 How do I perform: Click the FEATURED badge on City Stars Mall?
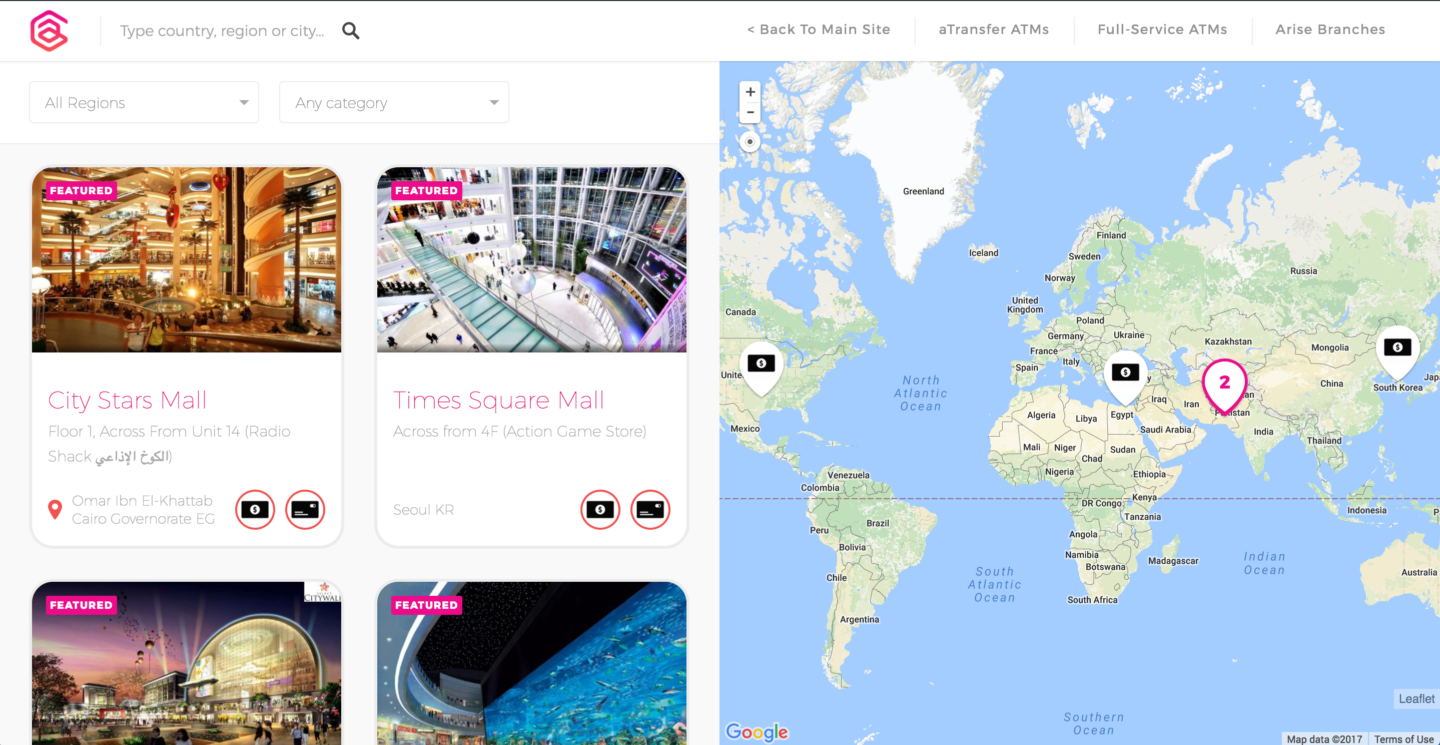[81, 191]
